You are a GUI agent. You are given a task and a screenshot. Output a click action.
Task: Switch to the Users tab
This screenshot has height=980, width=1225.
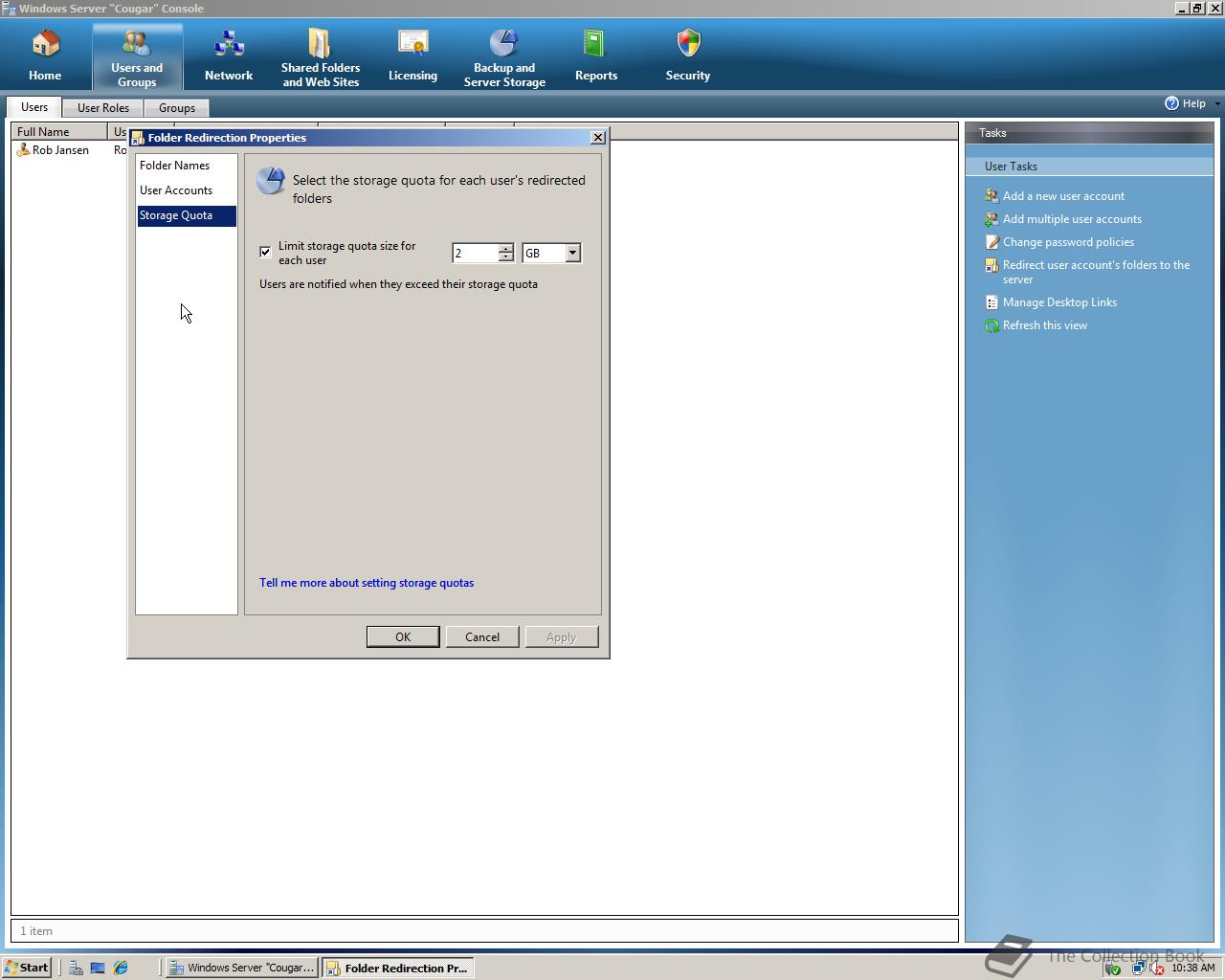point(34,107)
